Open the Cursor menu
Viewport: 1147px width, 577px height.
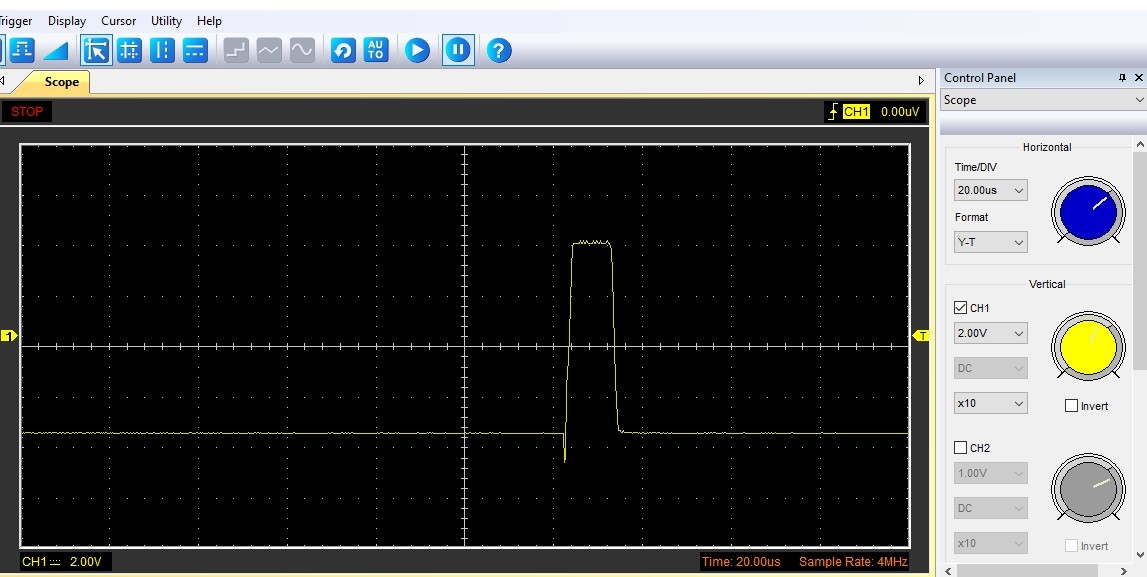(119, 21)
